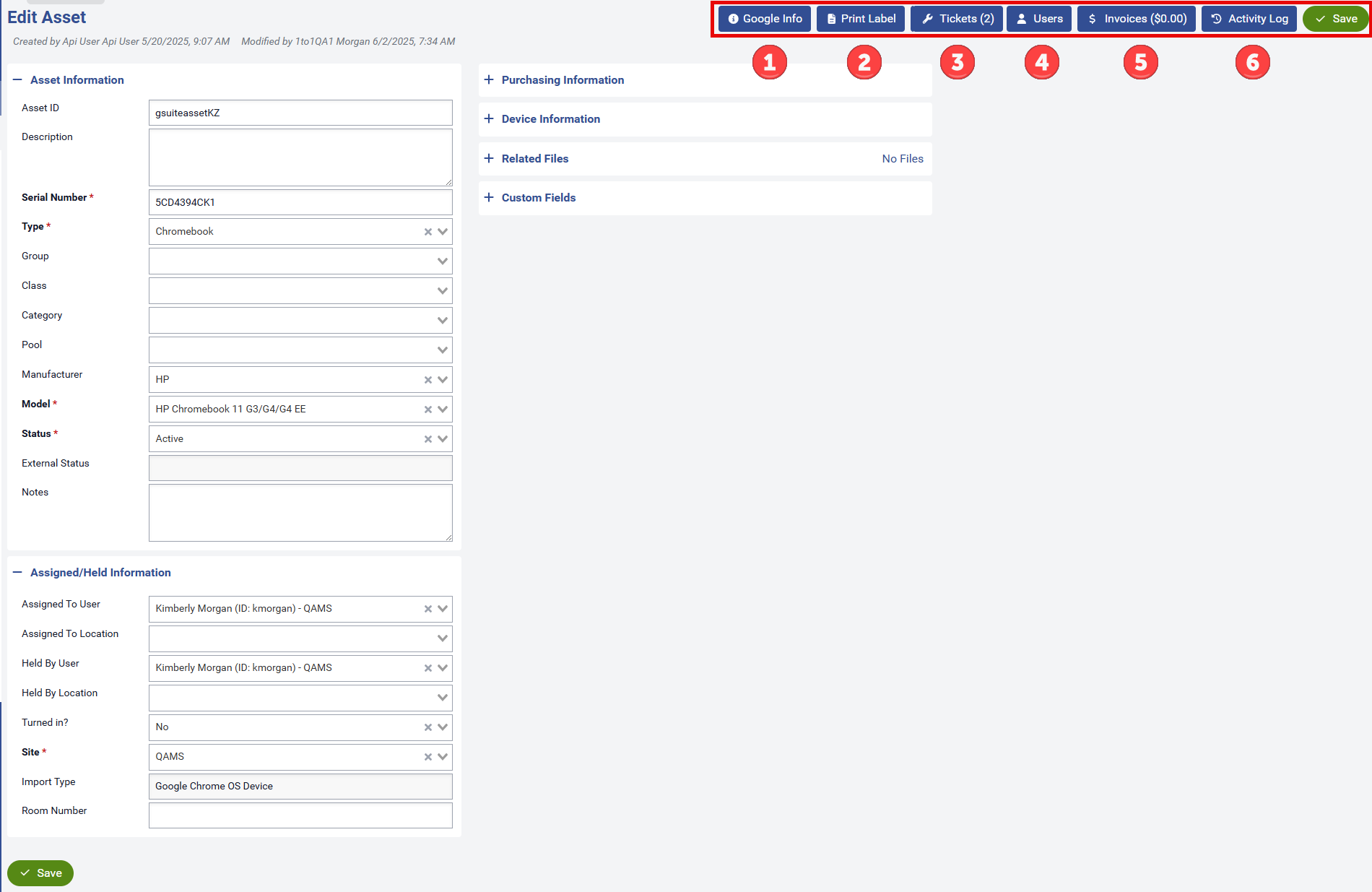This screenshot has height=892, width=1372.
Task: Expand the Custom Fields section
Action: (489, 198)
